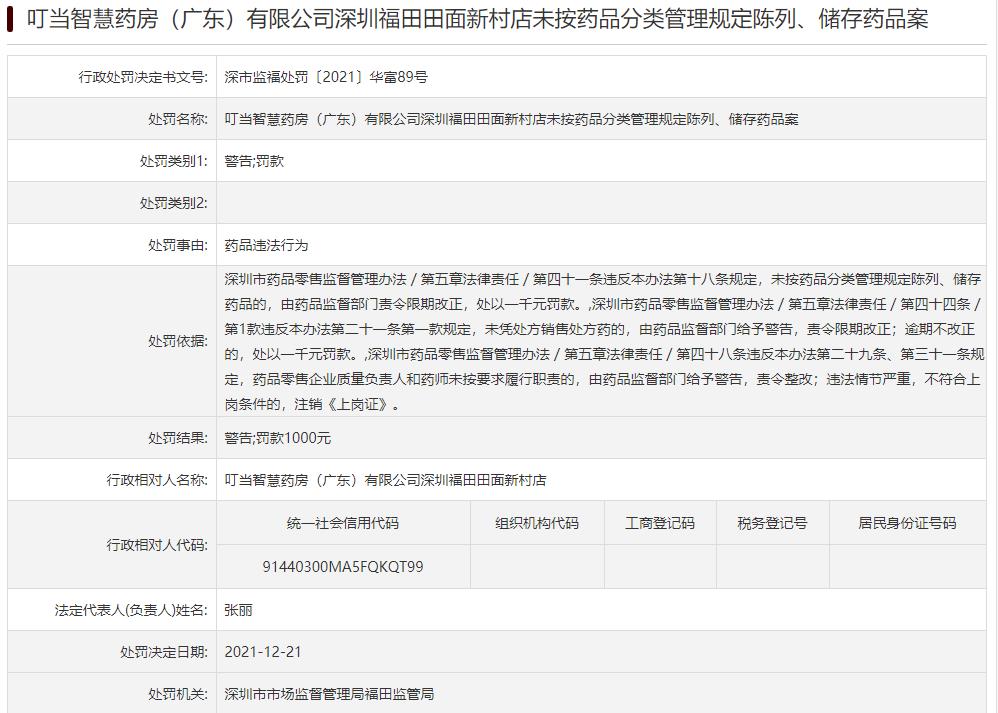
Task: Click the 处罚类别2 label
Action: tap(174, 203)
